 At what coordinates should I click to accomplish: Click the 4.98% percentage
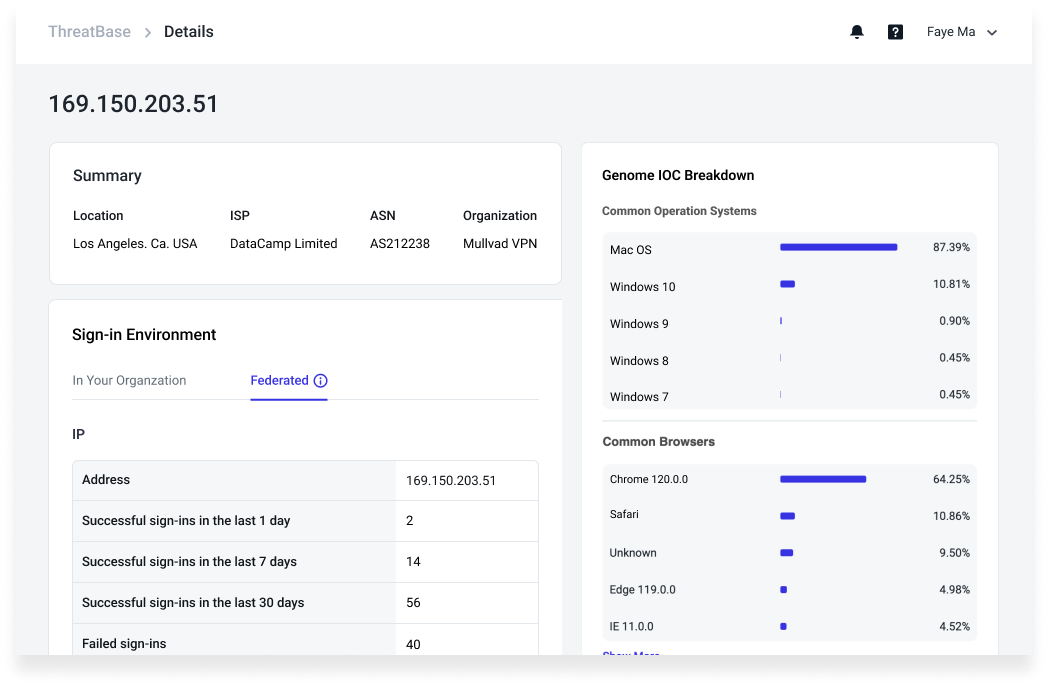[954, 589]
